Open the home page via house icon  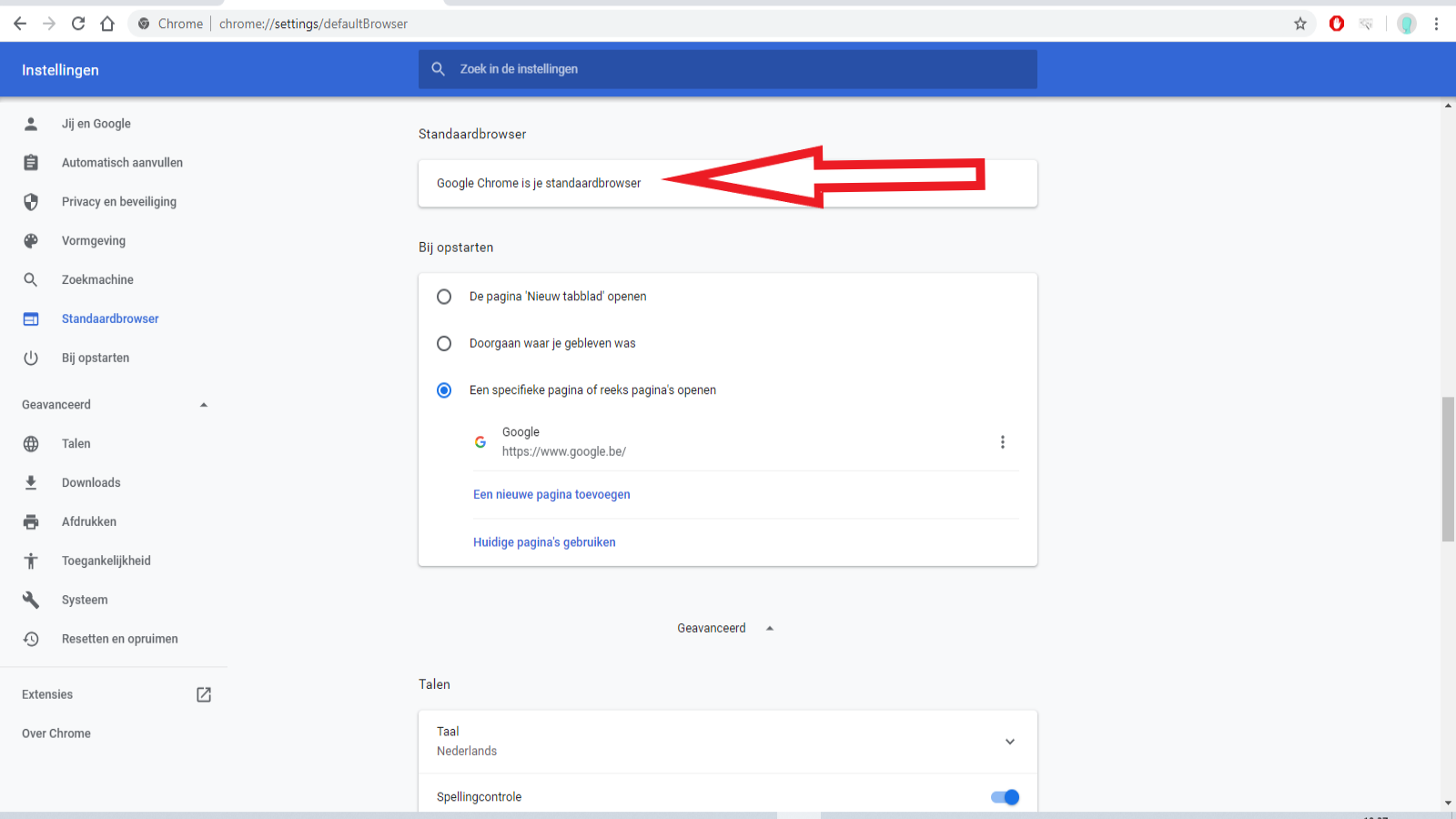(x=107, y=24)
